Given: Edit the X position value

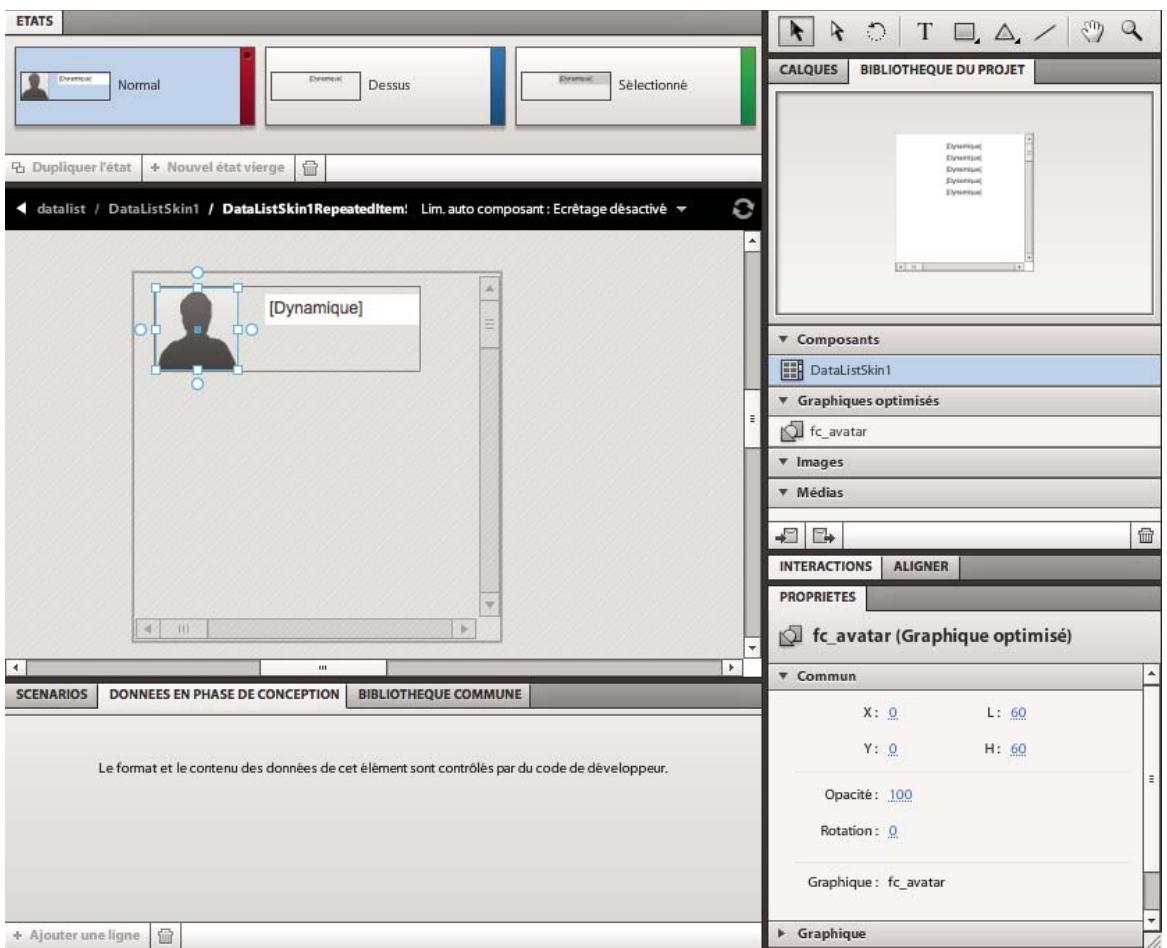Looking at the screenshot, I should click(x=892, y=713).
